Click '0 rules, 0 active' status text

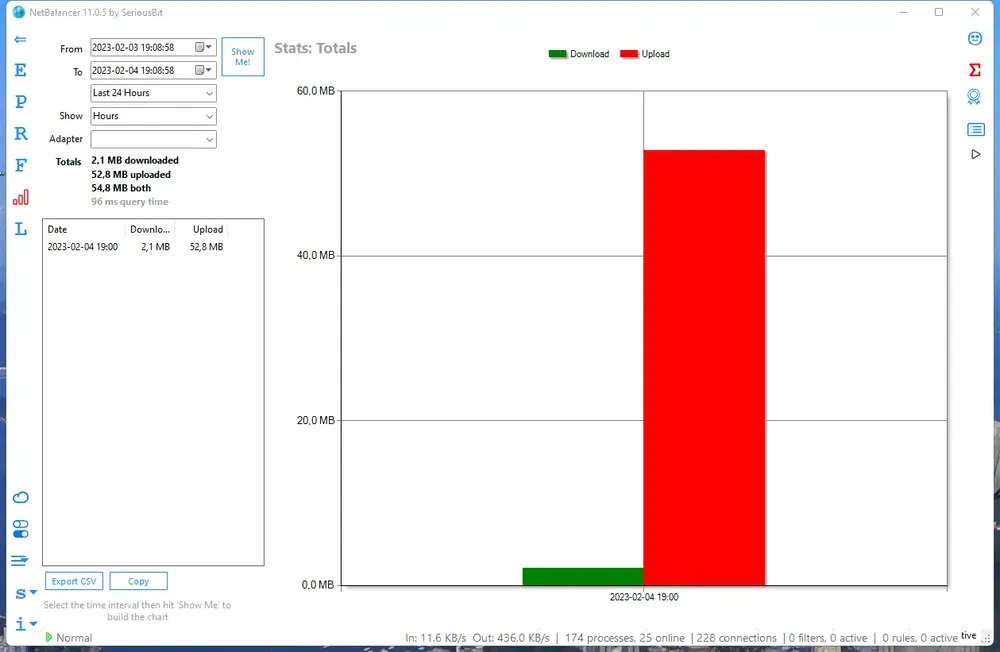pyautogui.click(x=920, y=638)
